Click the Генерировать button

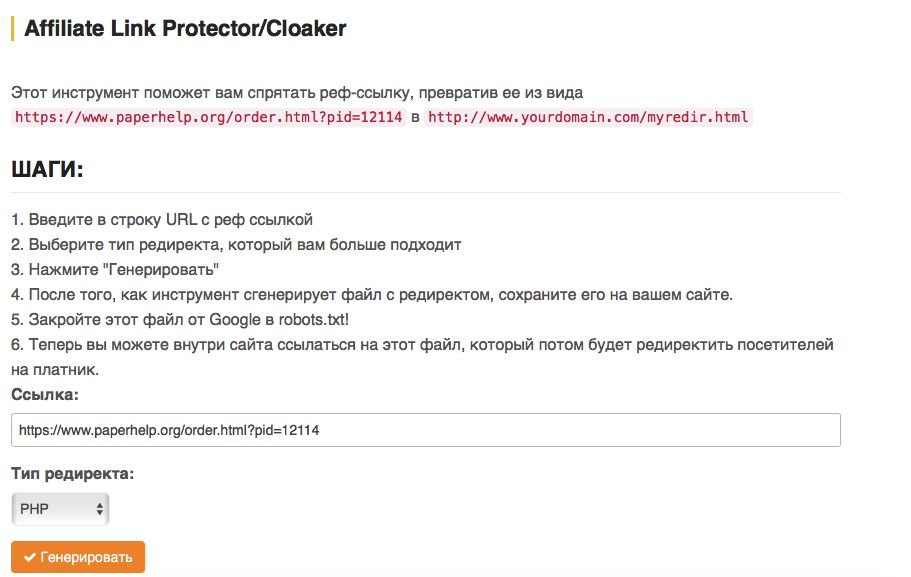click(78, 557)
